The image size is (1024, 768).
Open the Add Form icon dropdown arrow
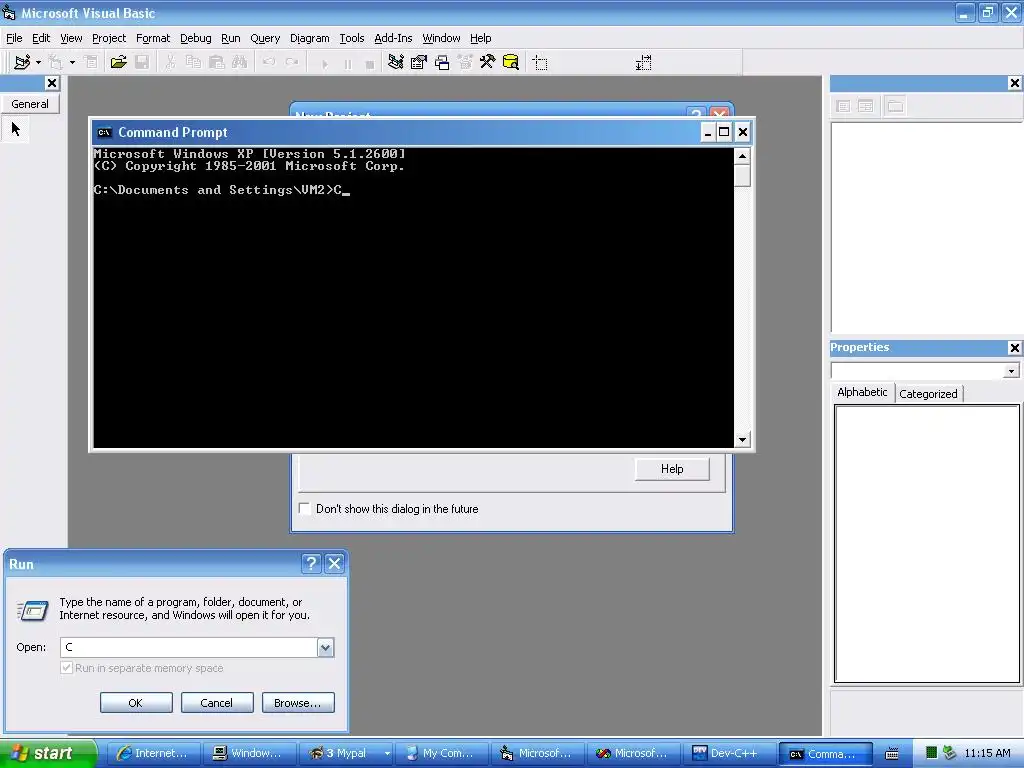click(72, 63)
